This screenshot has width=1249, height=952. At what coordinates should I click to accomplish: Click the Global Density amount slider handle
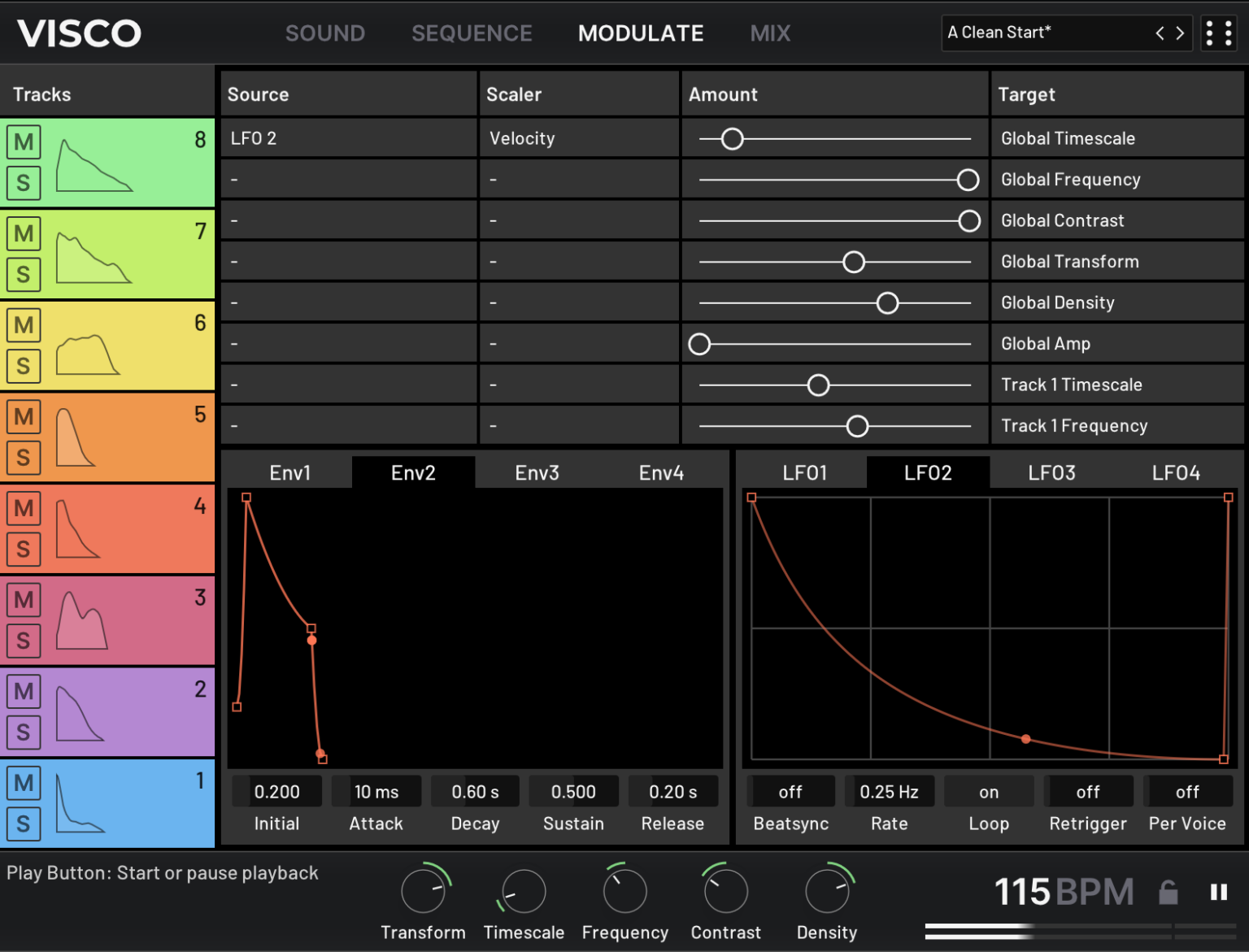(887, 303)
